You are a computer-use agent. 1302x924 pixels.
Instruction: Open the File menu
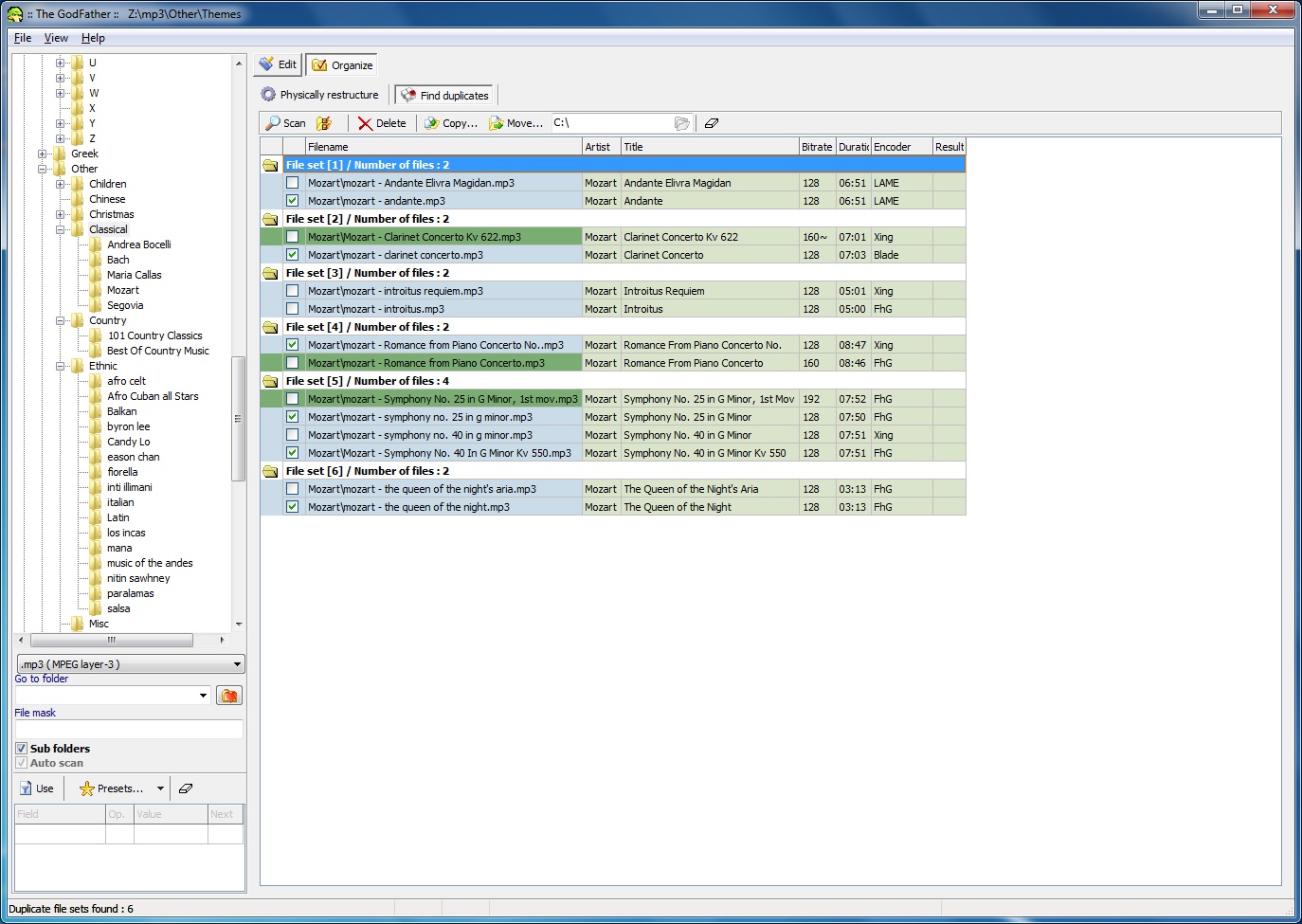[23, 38]
